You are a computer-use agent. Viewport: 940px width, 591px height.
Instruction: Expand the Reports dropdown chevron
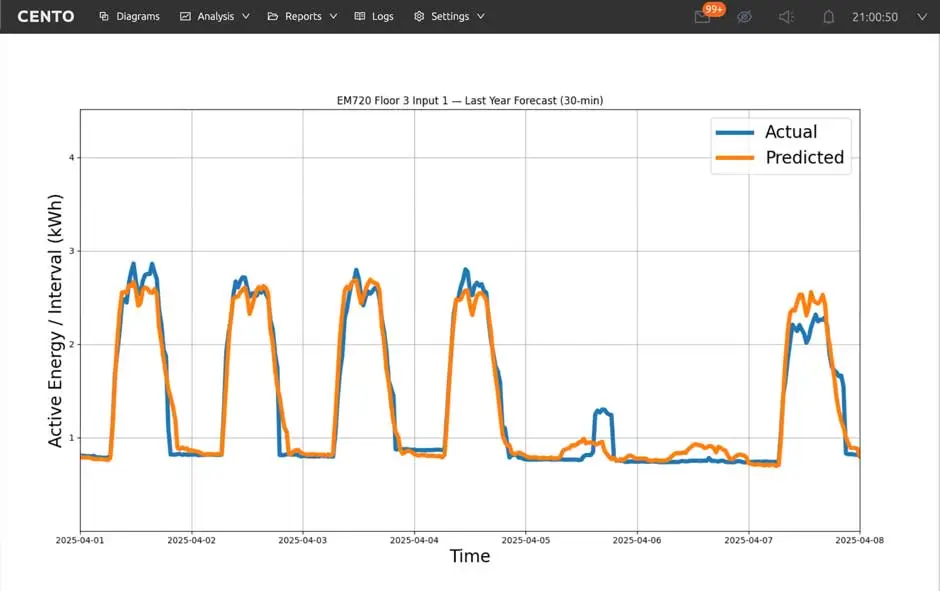pos(333,17)
